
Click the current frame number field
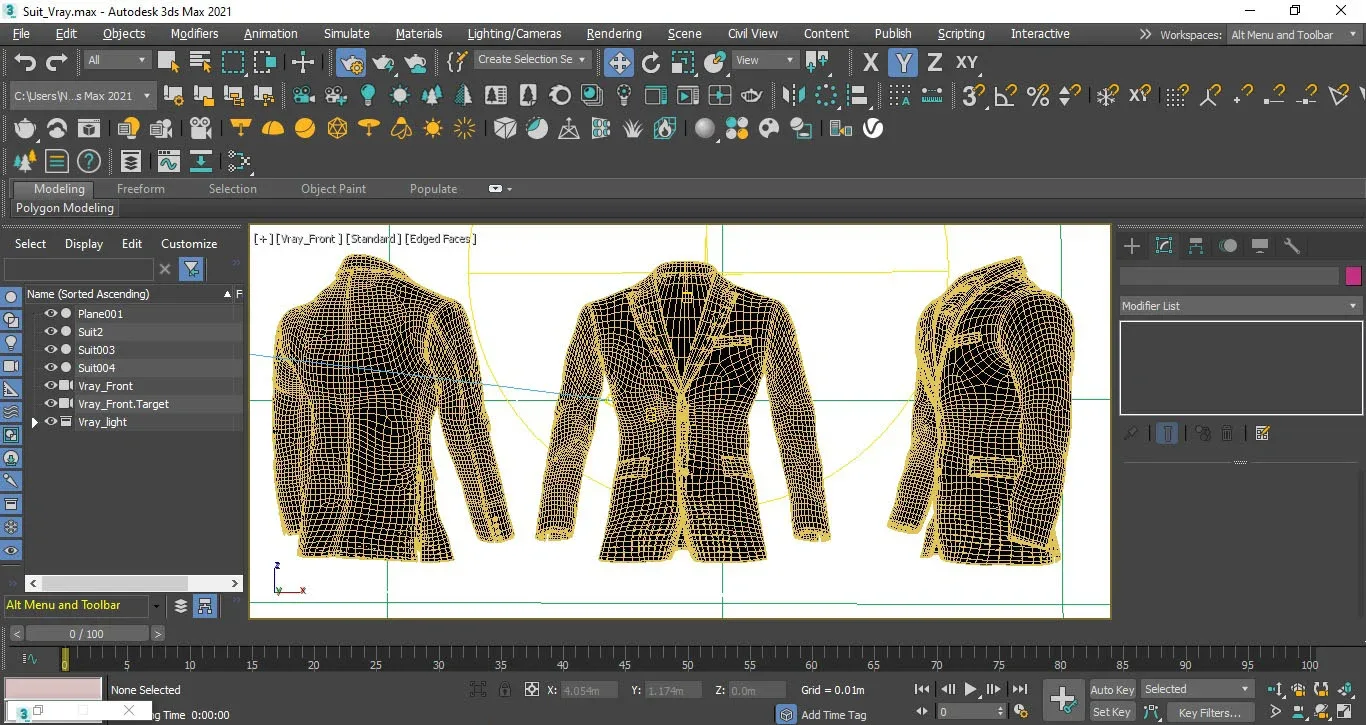click(971, 712)
